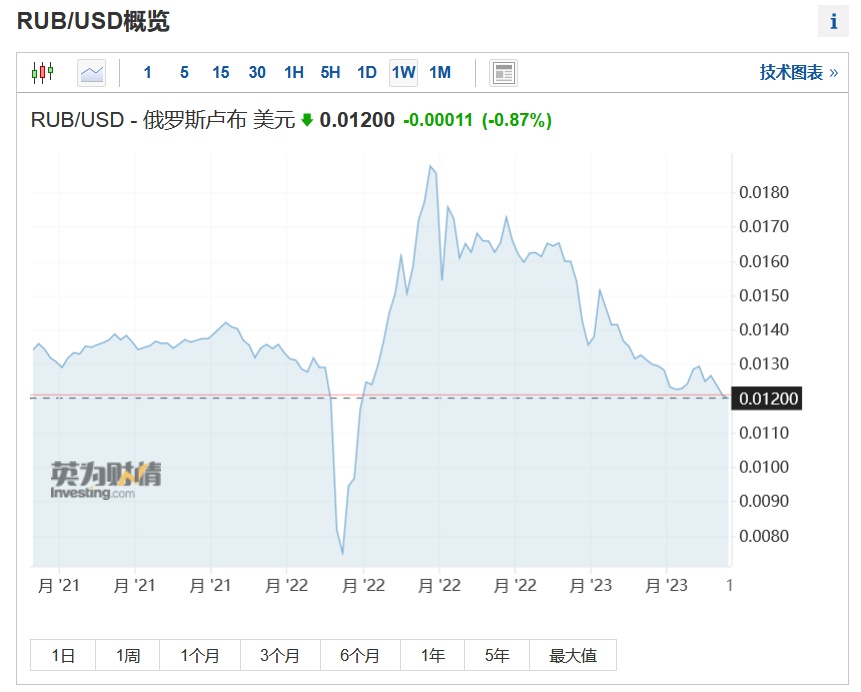Switch to the 1D interval
The width and height of the screenshot is (861, 692).
[x=367, y=72]
